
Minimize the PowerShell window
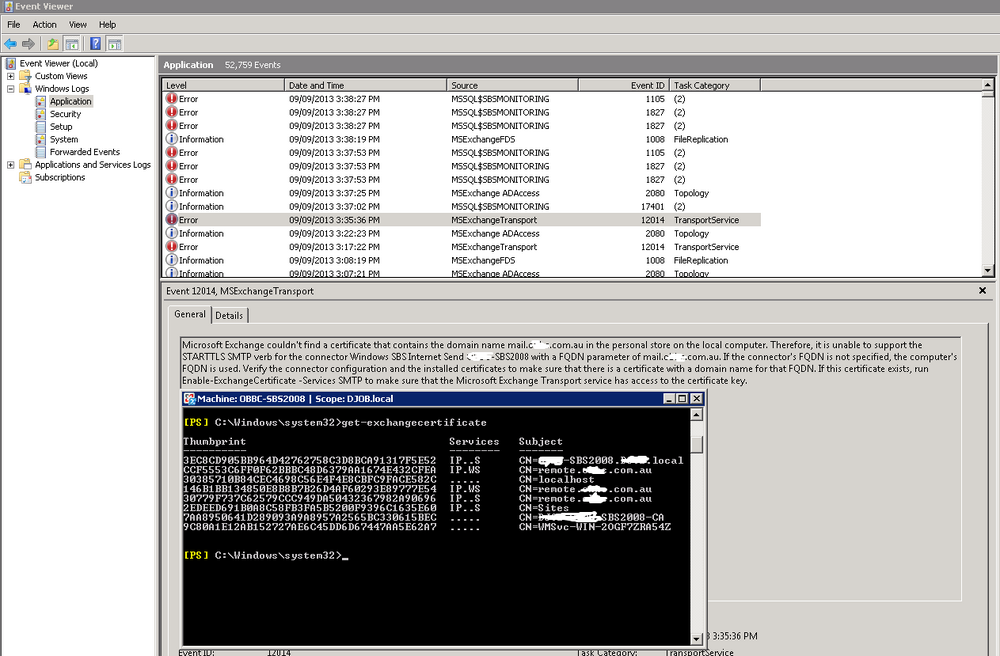pyautogui.click(x=670, y=398)
